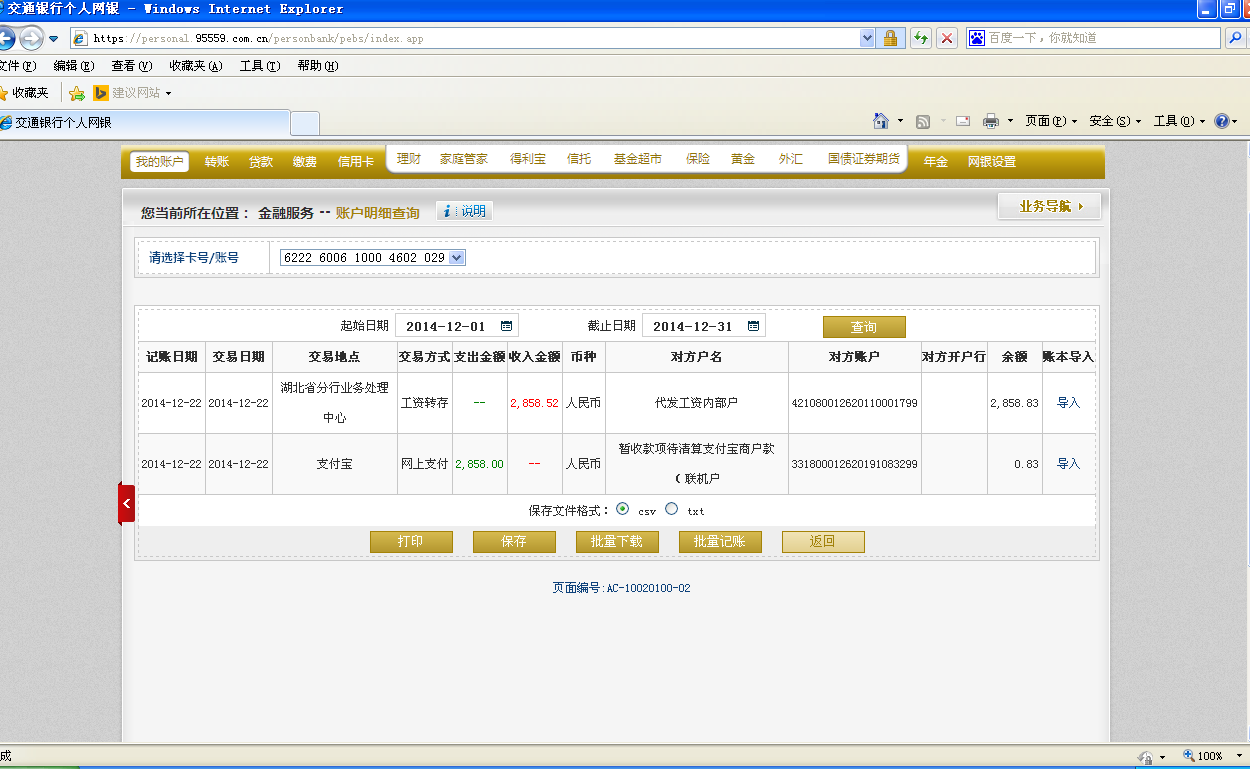Image resolution: width=1250 pixels, height=769 pixels.
Task: Open the 转账 navigation tab
Action: [x=217, y=162]
